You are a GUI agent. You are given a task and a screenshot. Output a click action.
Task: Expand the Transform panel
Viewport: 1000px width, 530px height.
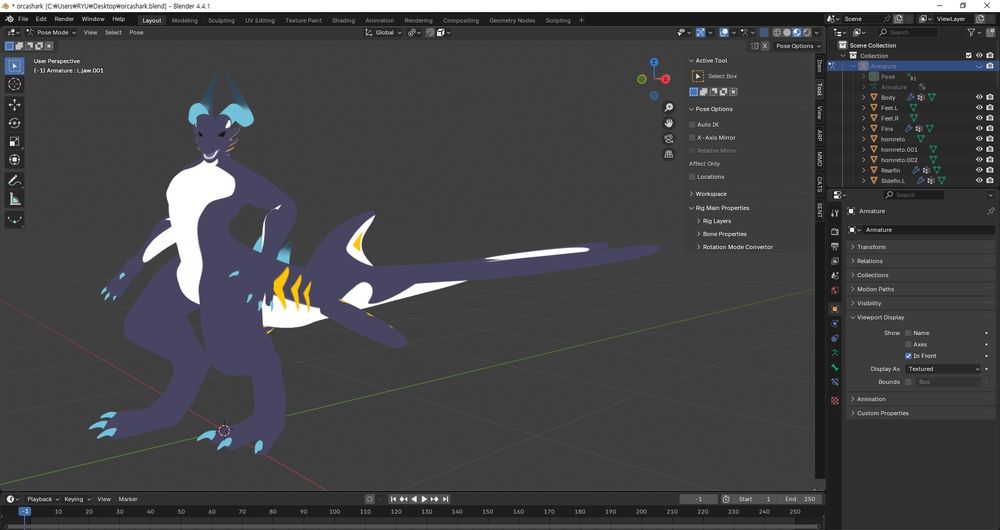coord(921,247)
